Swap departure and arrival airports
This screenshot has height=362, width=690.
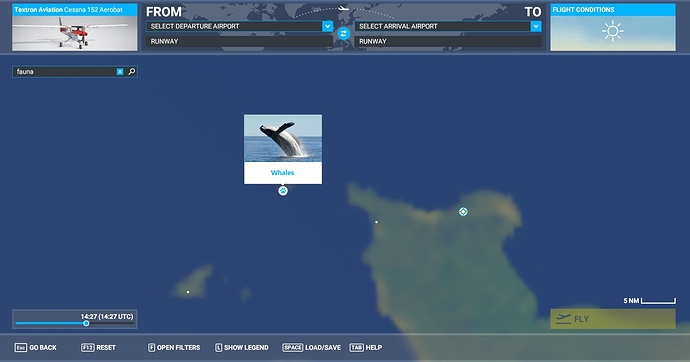pyautogui.click(x=344, y=33)
